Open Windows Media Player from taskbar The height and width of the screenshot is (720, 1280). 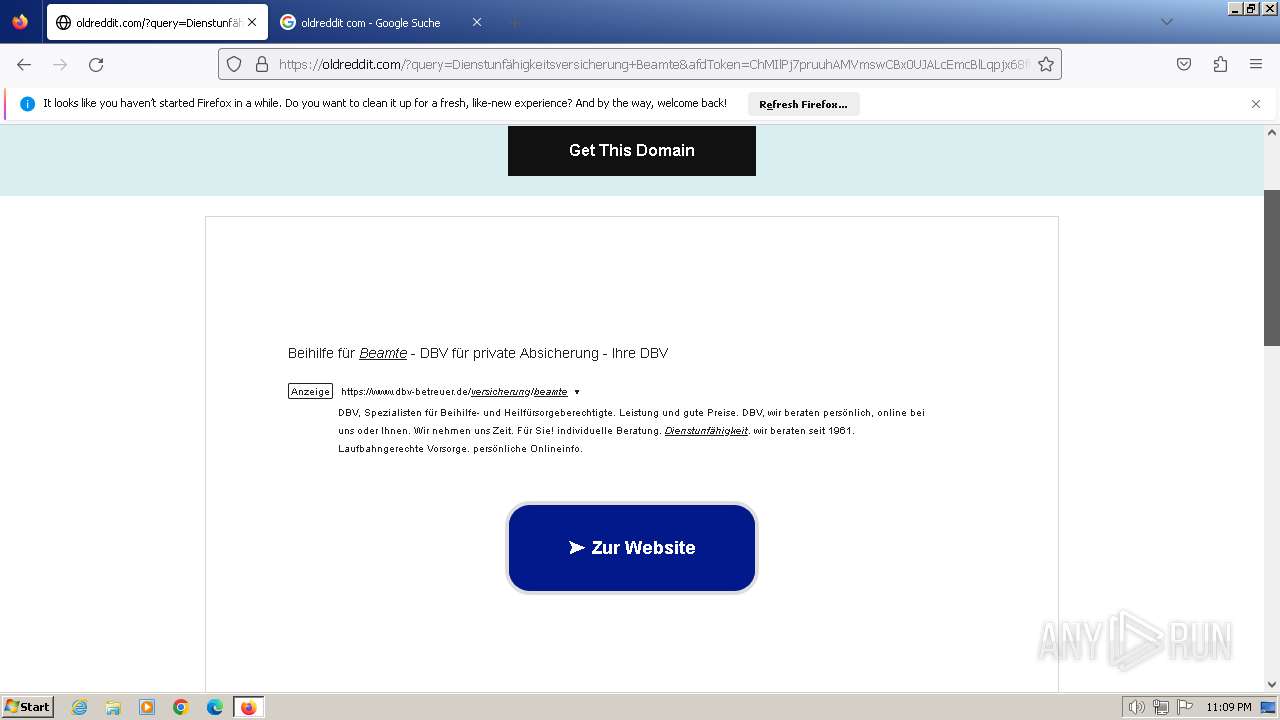(147, 707)
